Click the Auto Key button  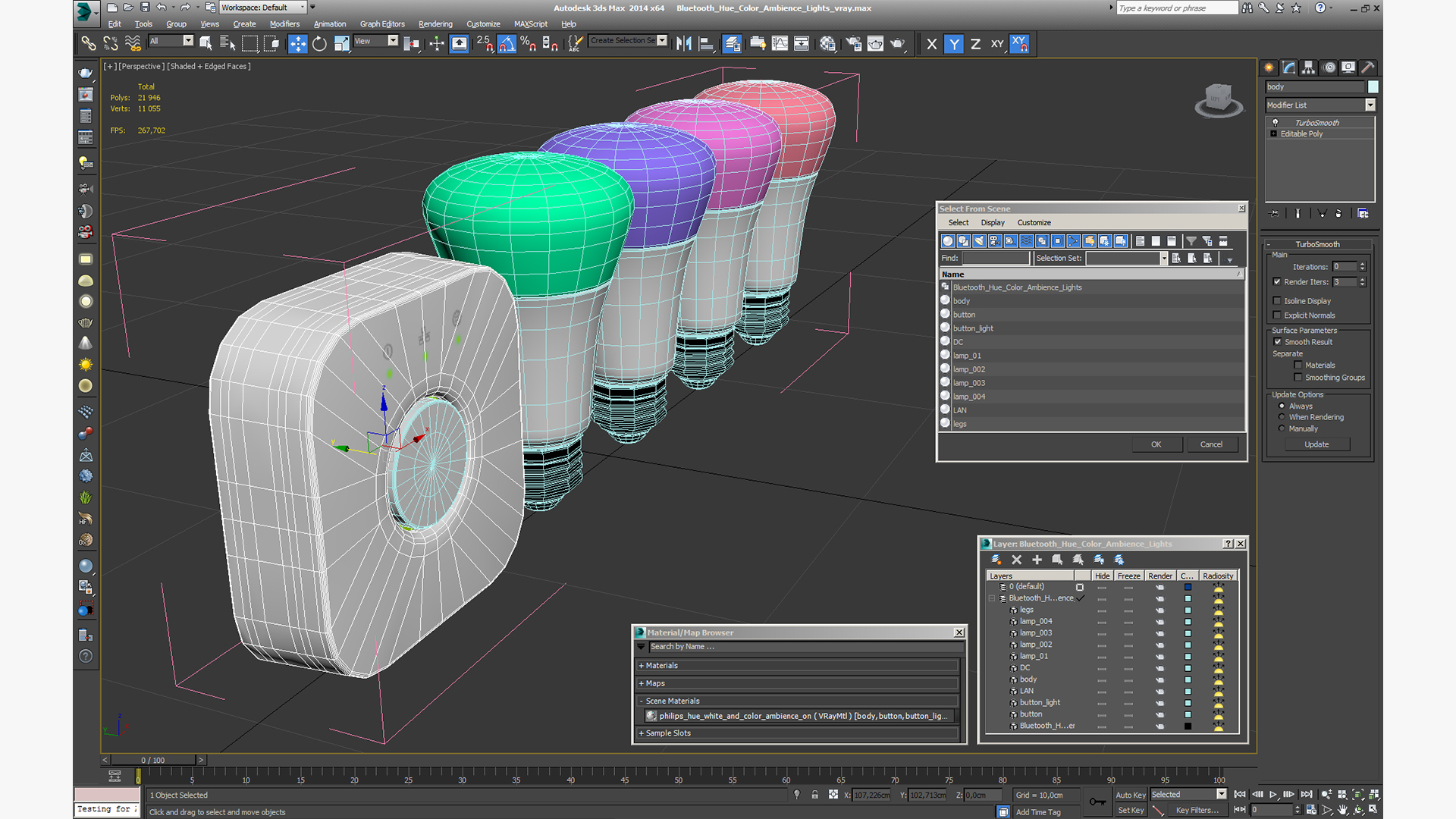[x=1131, y=795]
